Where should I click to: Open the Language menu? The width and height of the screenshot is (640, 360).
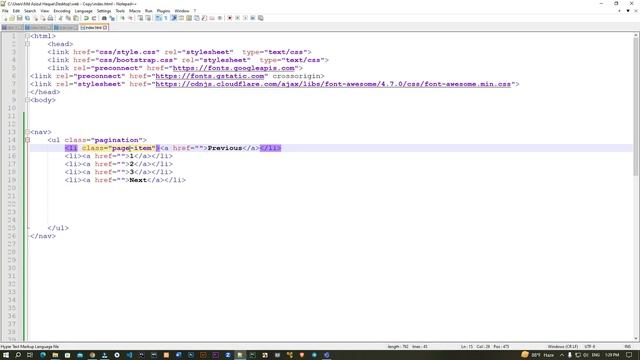tap(83, 11)
